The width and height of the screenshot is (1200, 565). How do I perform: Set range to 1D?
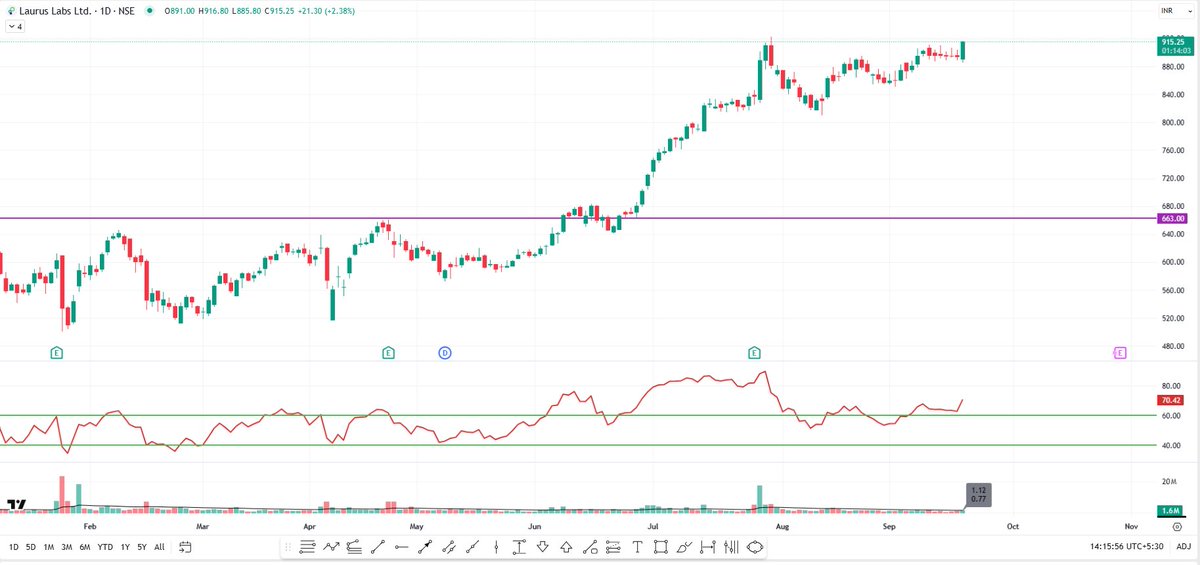coord(14,547)
